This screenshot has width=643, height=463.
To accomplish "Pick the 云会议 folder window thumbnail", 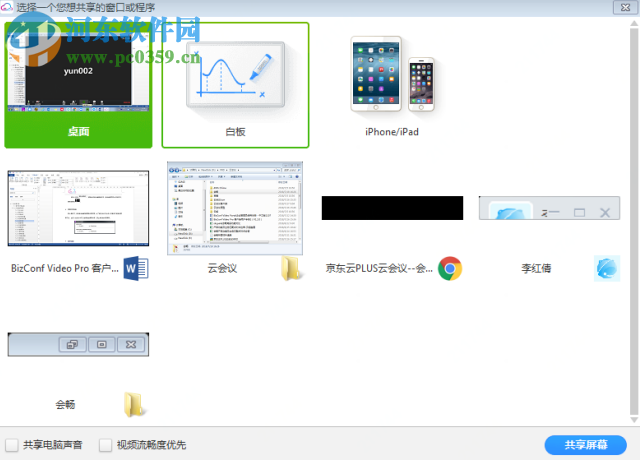I will pyautogui.click(x=235, y=208).
